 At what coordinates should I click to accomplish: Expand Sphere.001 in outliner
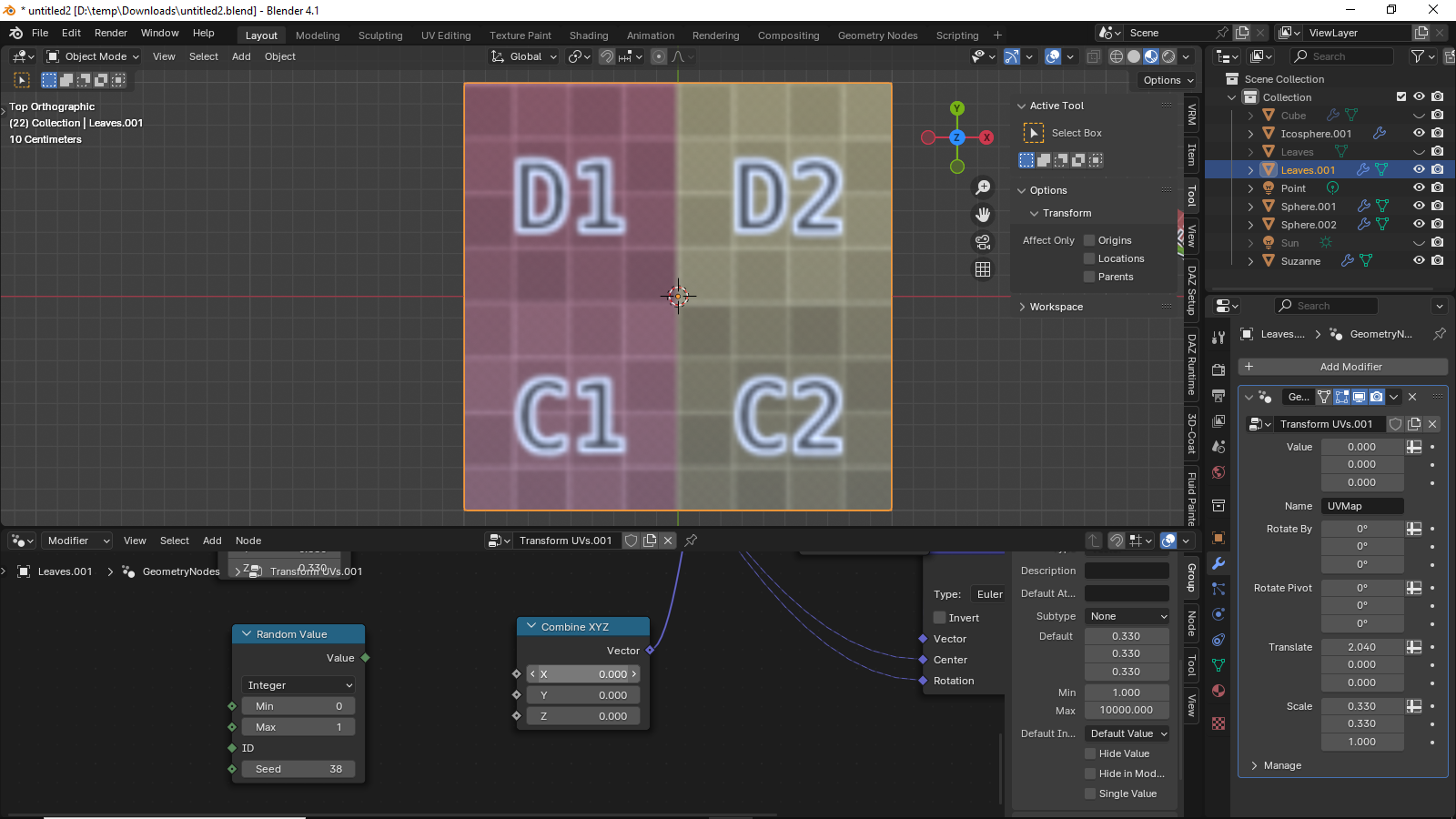click(1250, 207)
